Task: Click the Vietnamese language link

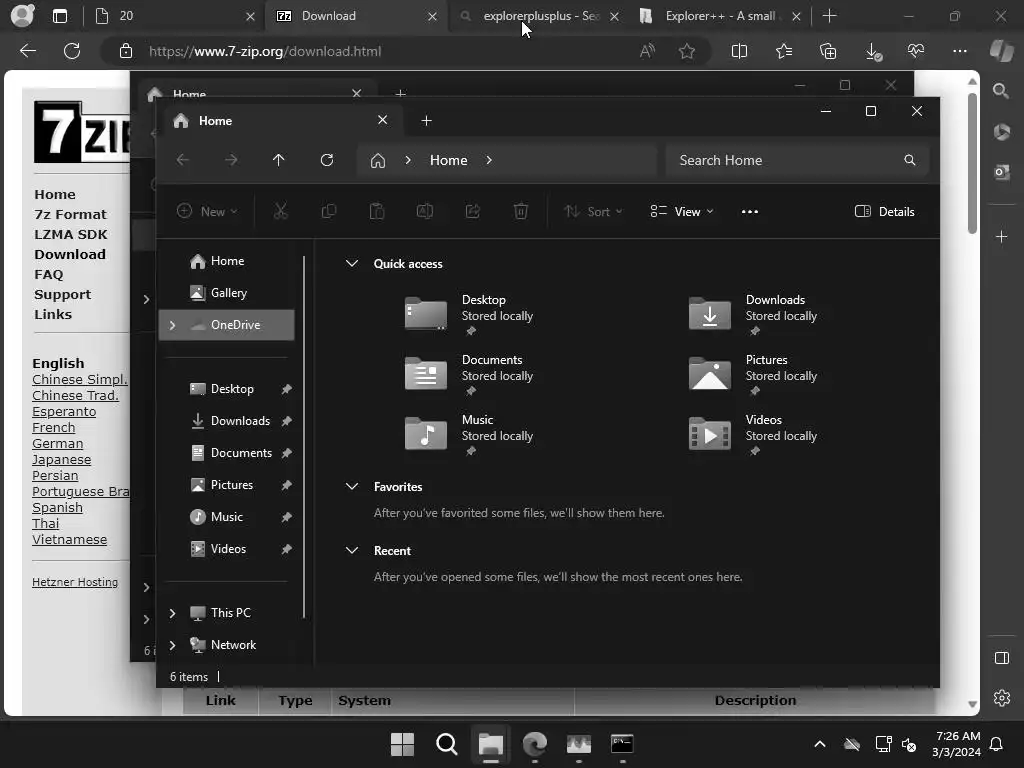Action: coord(69,540)
